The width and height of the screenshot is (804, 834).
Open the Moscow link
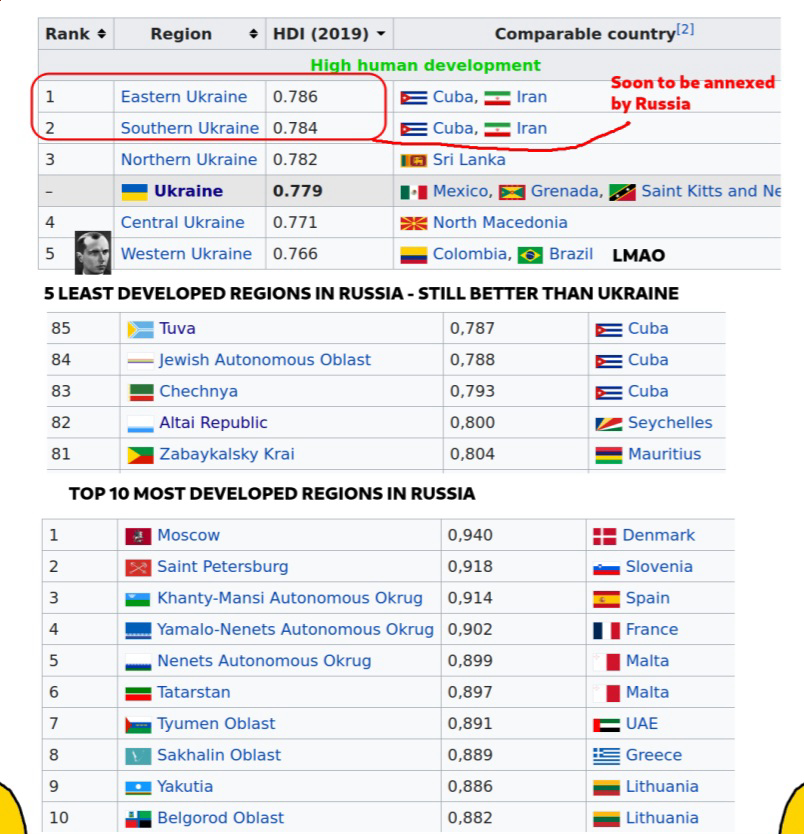[x=188, y=535]
